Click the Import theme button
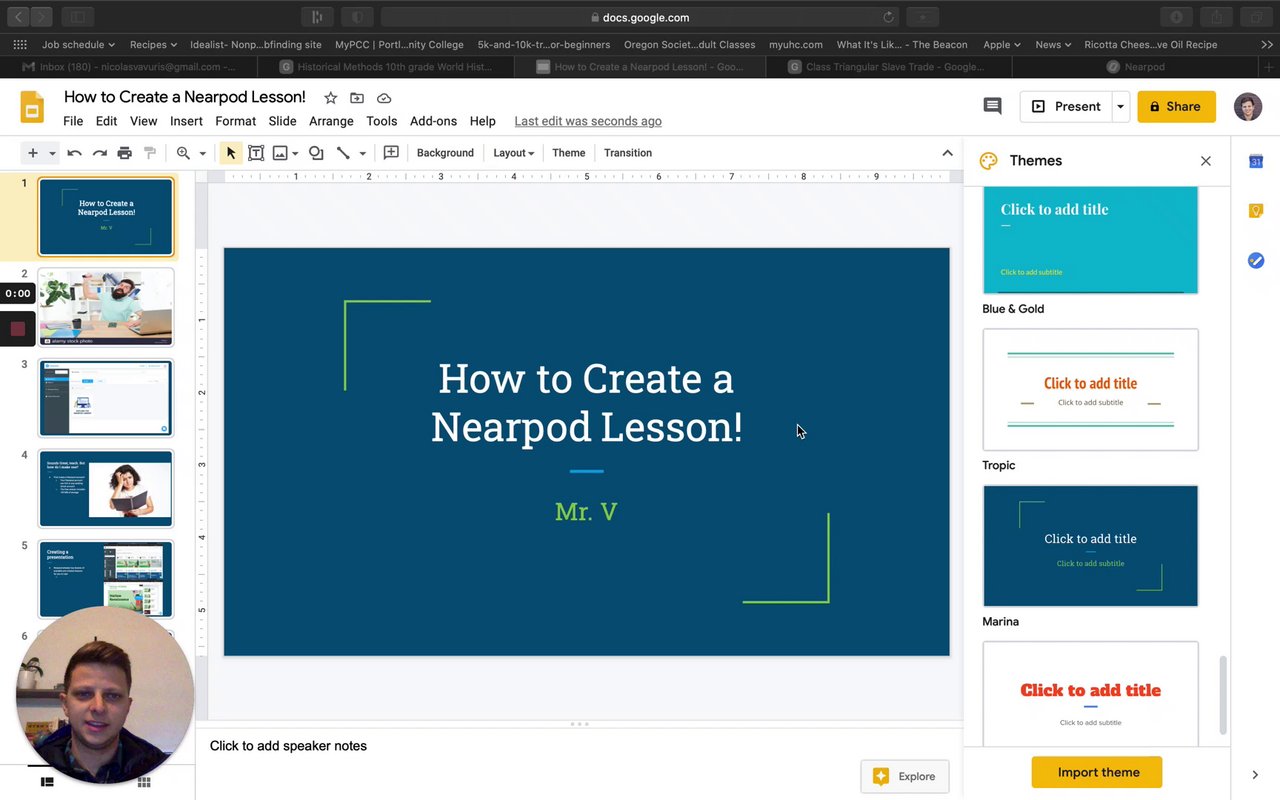 coord(1097,772)
